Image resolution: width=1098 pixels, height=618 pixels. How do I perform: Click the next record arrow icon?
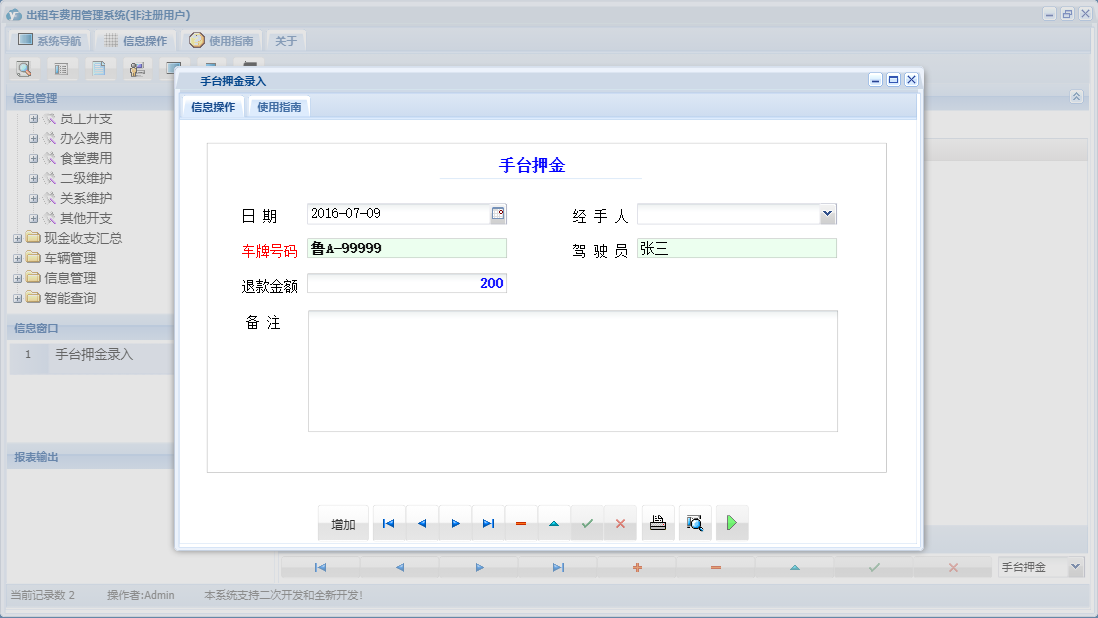[x=455, y=522]
